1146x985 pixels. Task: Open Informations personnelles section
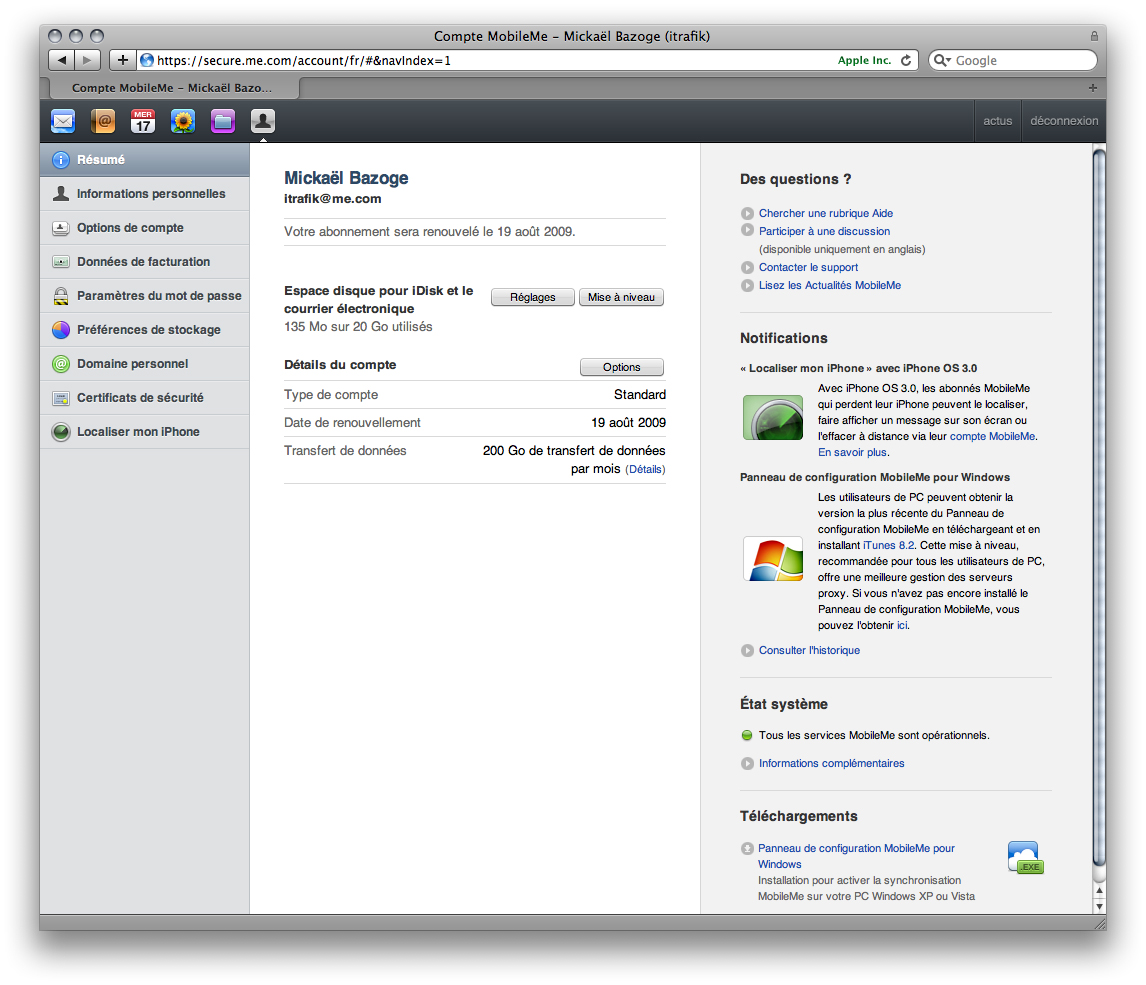pos(145,194)
